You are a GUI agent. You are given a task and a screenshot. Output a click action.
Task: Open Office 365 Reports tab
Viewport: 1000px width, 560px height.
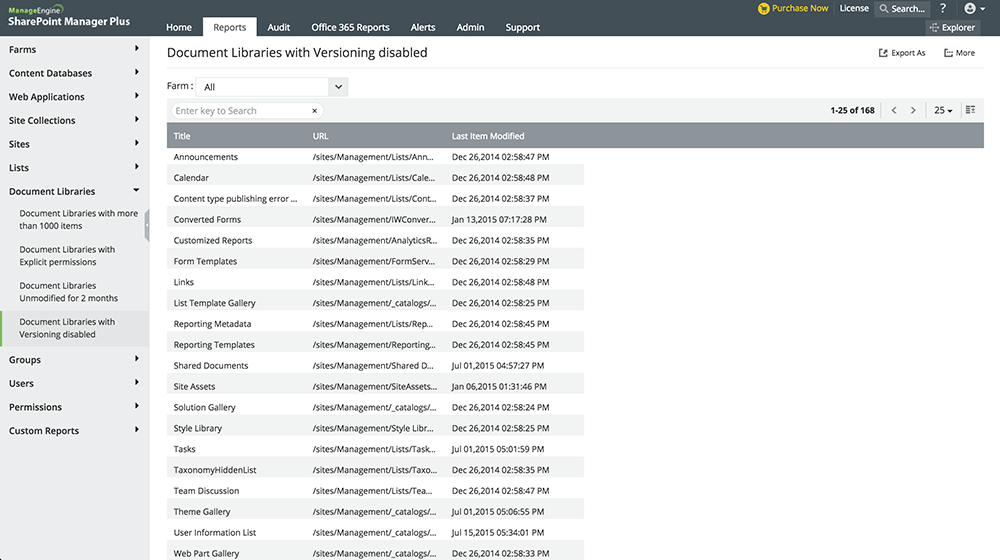350,27
